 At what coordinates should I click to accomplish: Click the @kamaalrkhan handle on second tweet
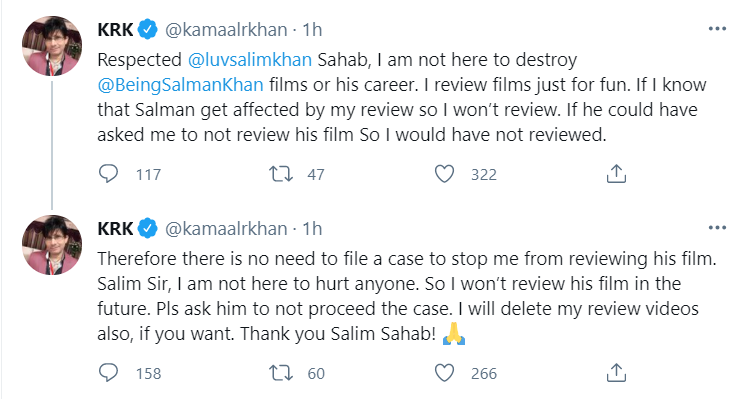pyautogui.click(x=226, y=229)
